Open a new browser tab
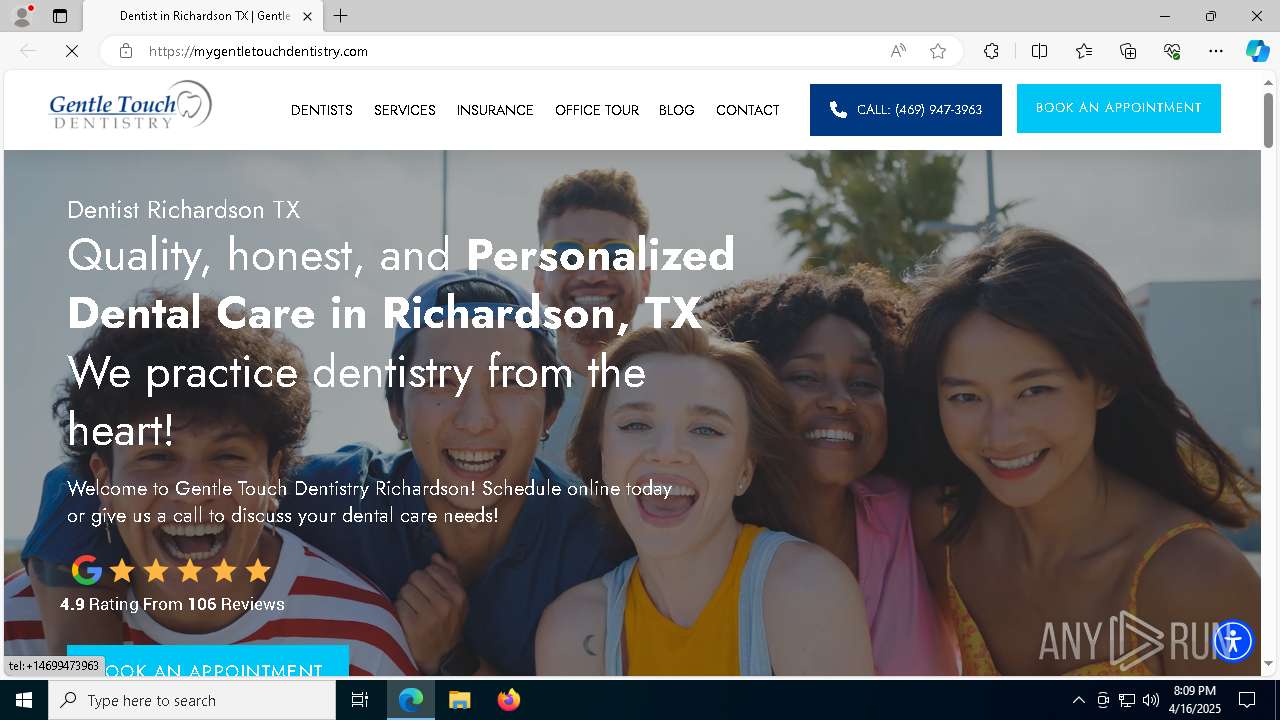The image size is (1280, 720). pos(341,16)
